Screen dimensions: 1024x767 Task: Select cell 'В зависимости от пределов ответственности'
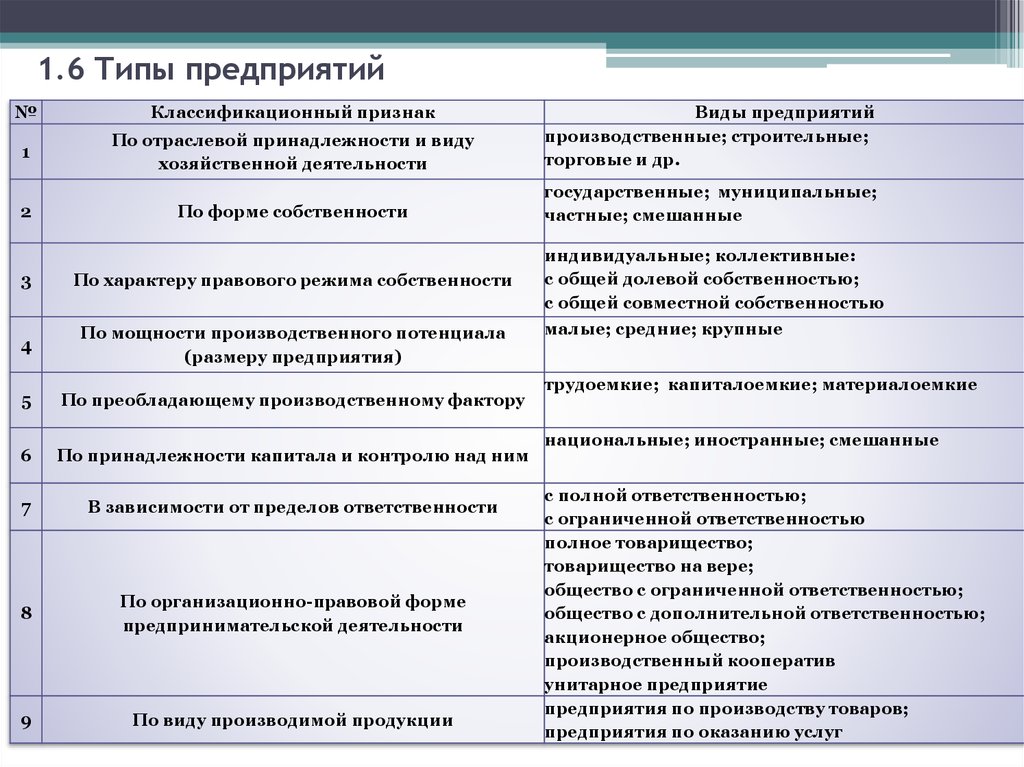pos(293,507)
